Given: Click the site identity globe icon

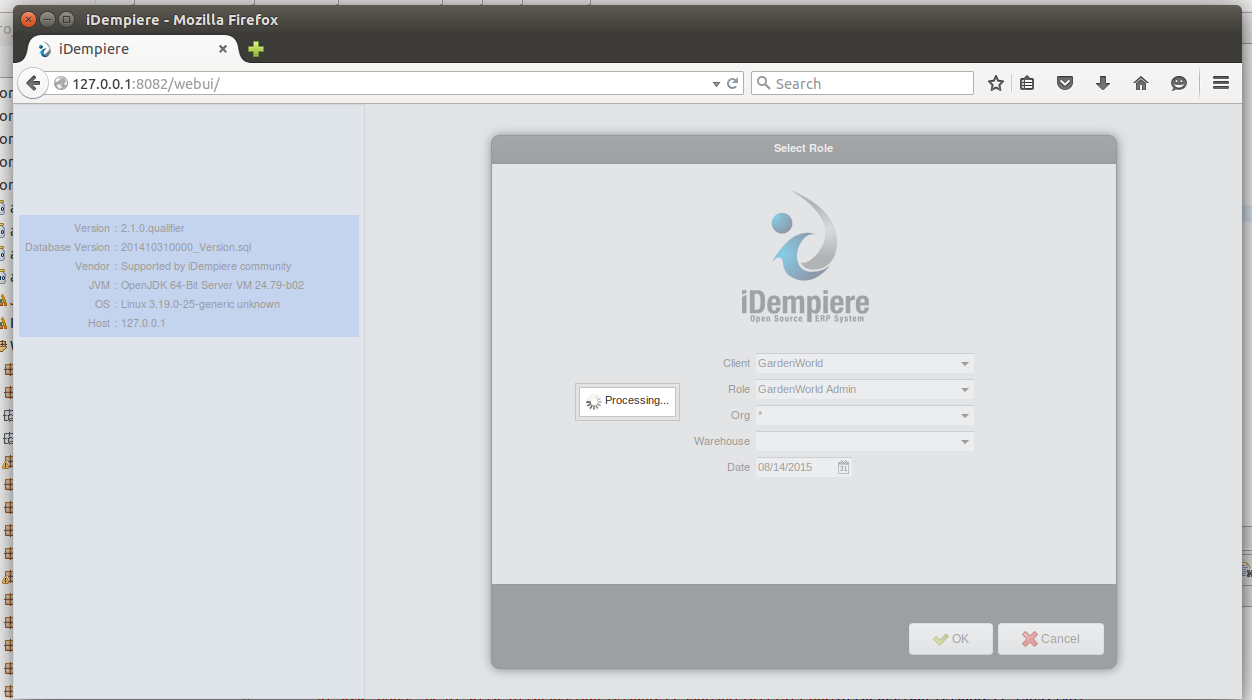Looking at the screenshot, I should [61, 84].
